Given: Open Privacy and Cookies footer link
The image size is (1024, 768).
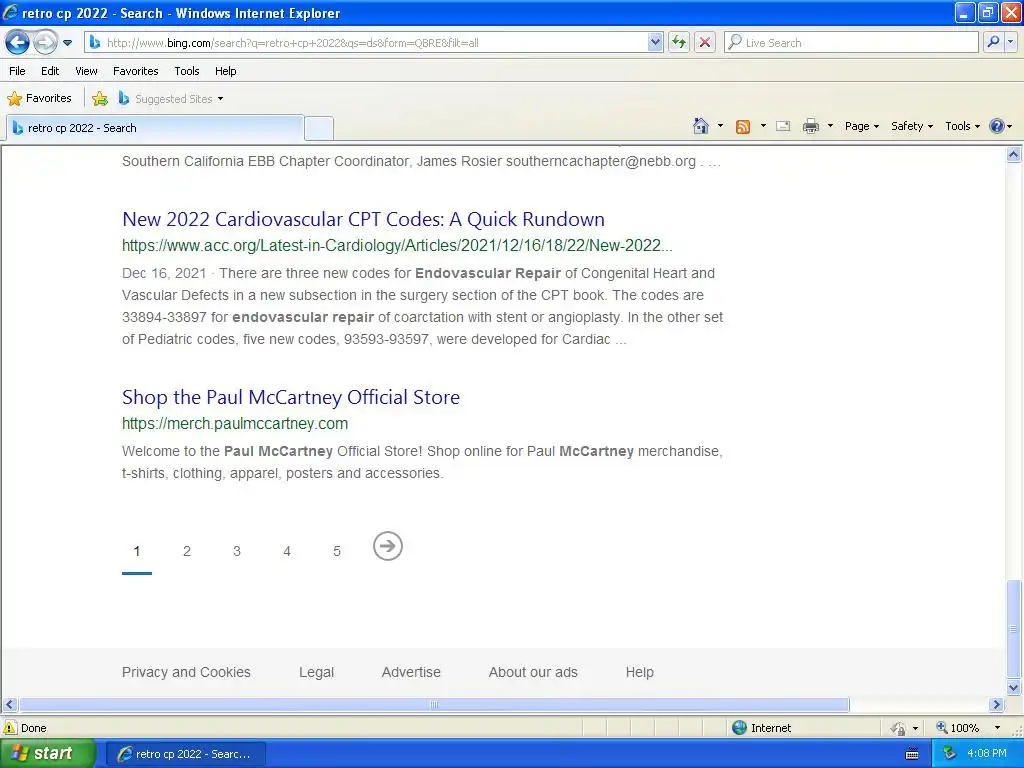Looking at the screenshot, I should 186,672.
